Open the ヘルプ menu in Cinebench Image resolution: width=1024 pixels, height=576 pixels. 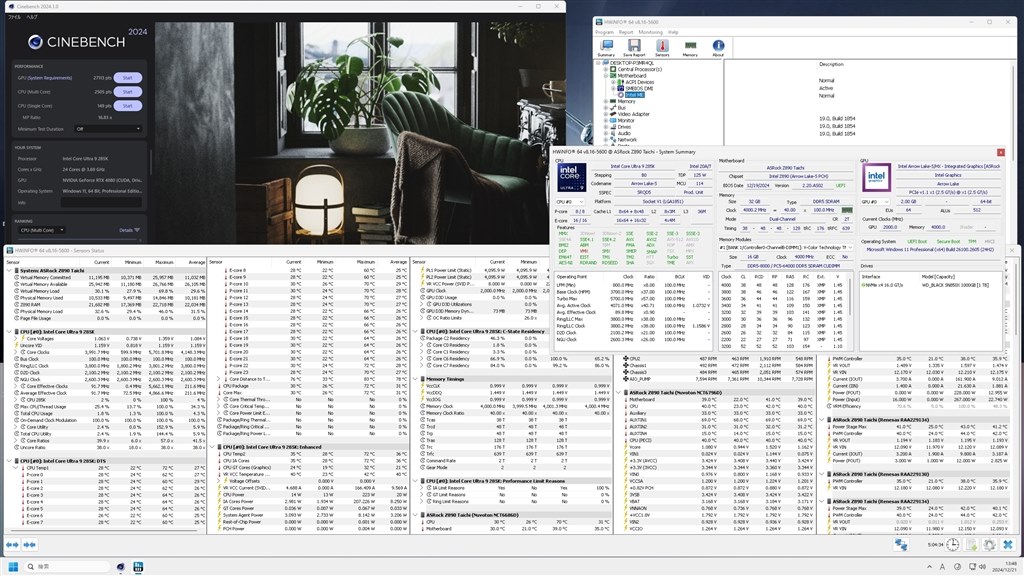tap(31, 17)
